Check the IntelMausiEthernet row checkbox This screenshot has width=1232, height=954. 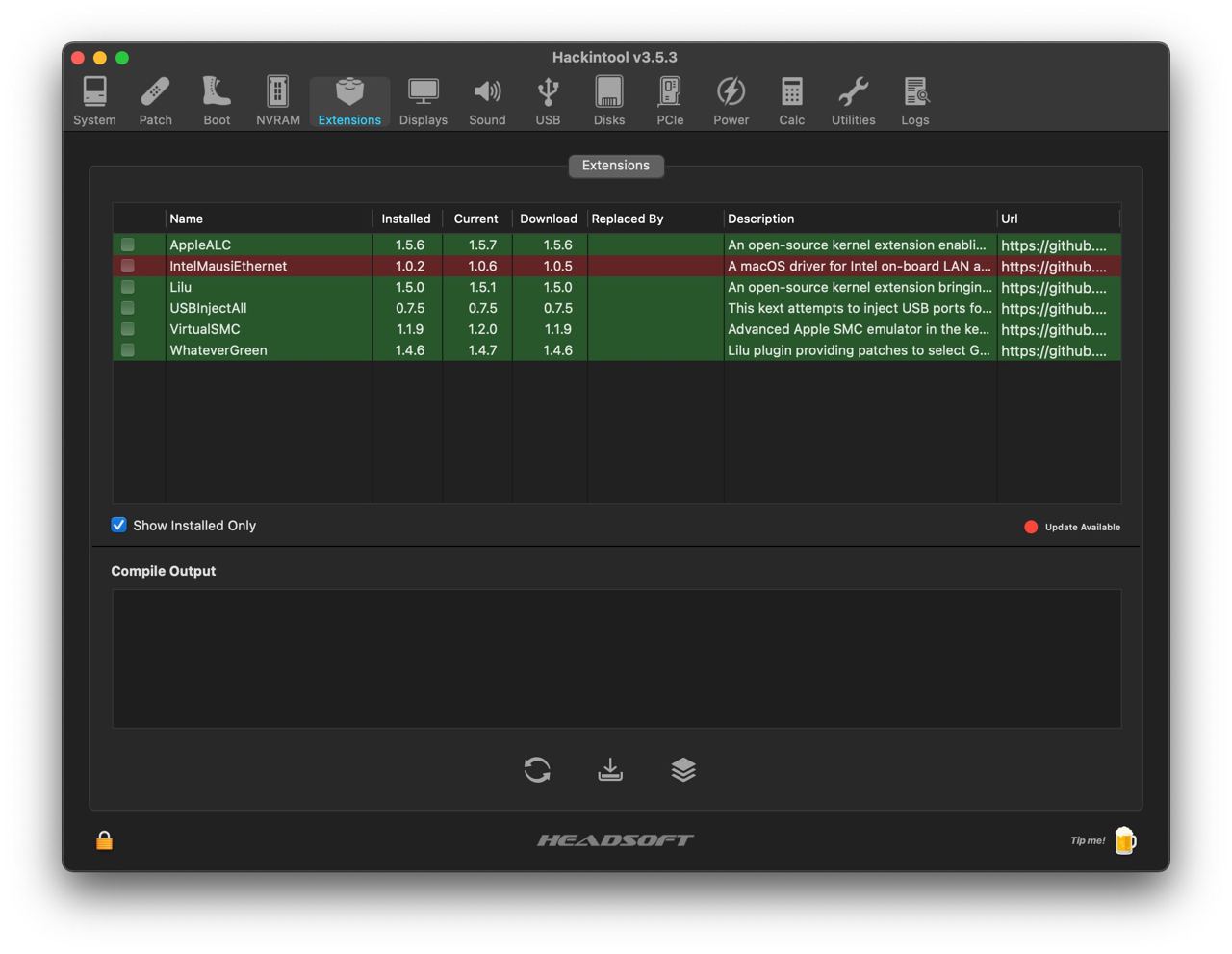(128, 266)
